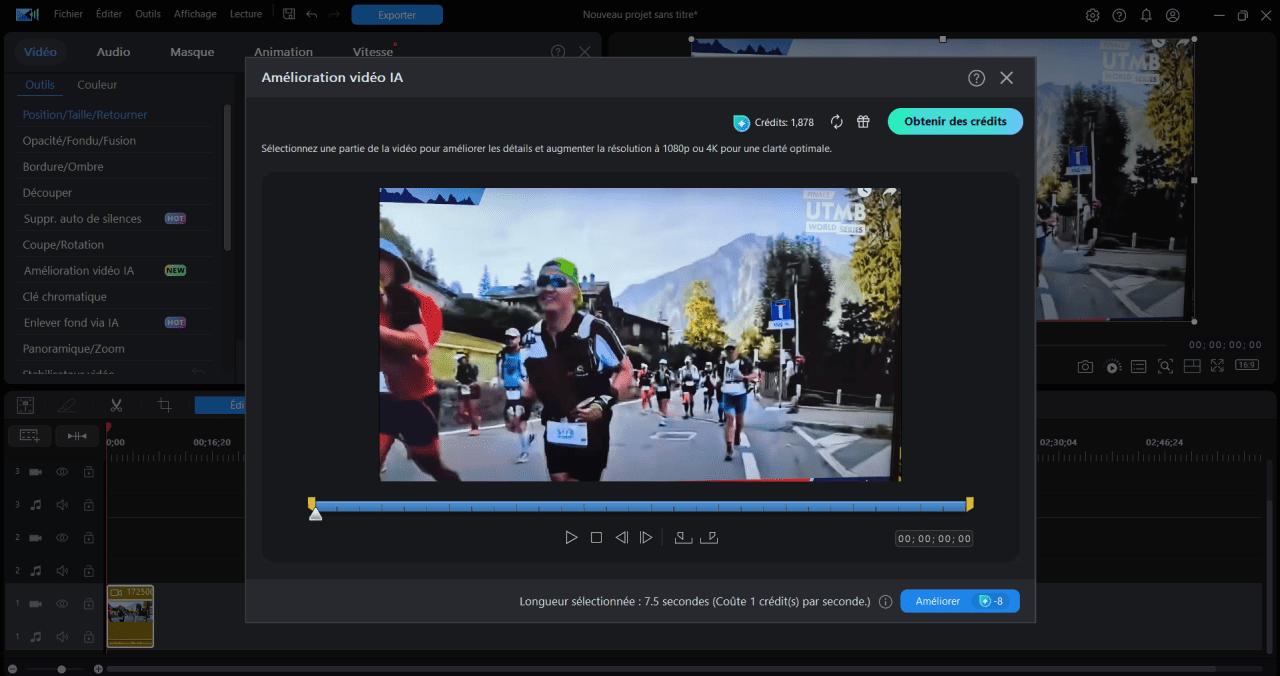1280x676 pixels.
Task: Click the mark-in point icon in the dialog
Action: (x=683, y=537)
